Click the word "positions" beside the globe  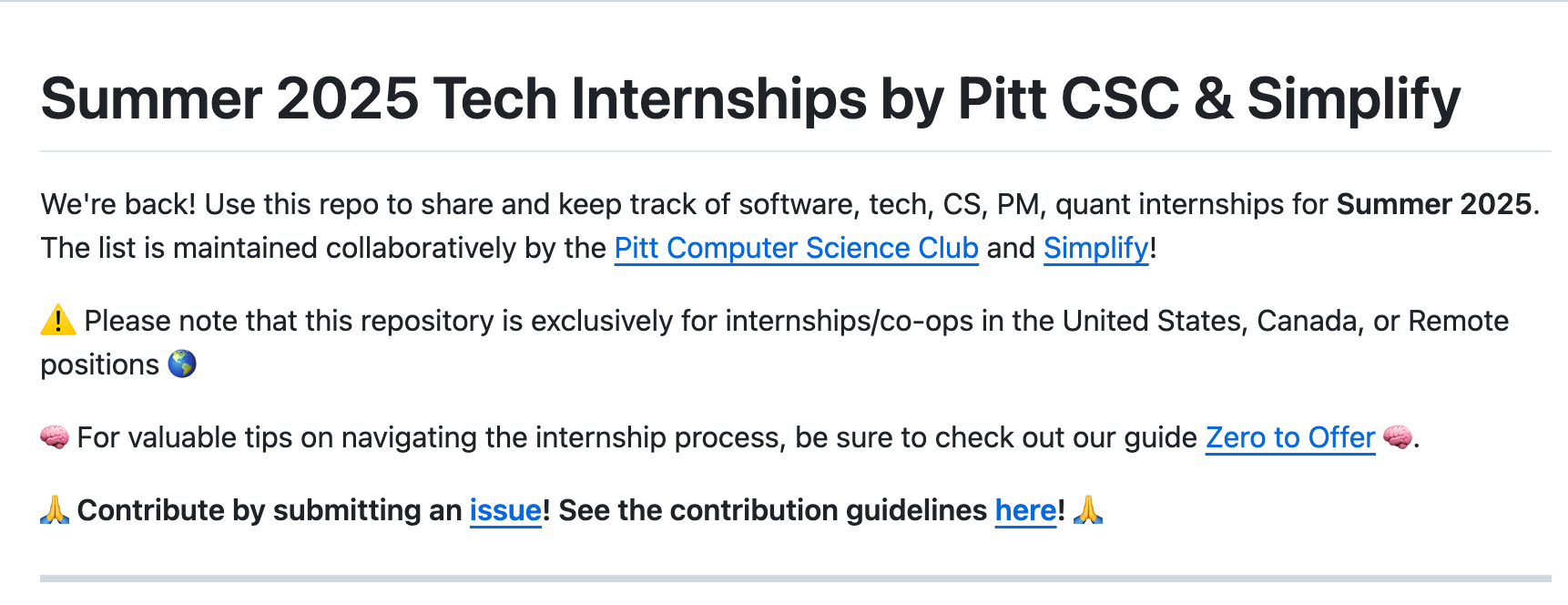click(100, 365)
